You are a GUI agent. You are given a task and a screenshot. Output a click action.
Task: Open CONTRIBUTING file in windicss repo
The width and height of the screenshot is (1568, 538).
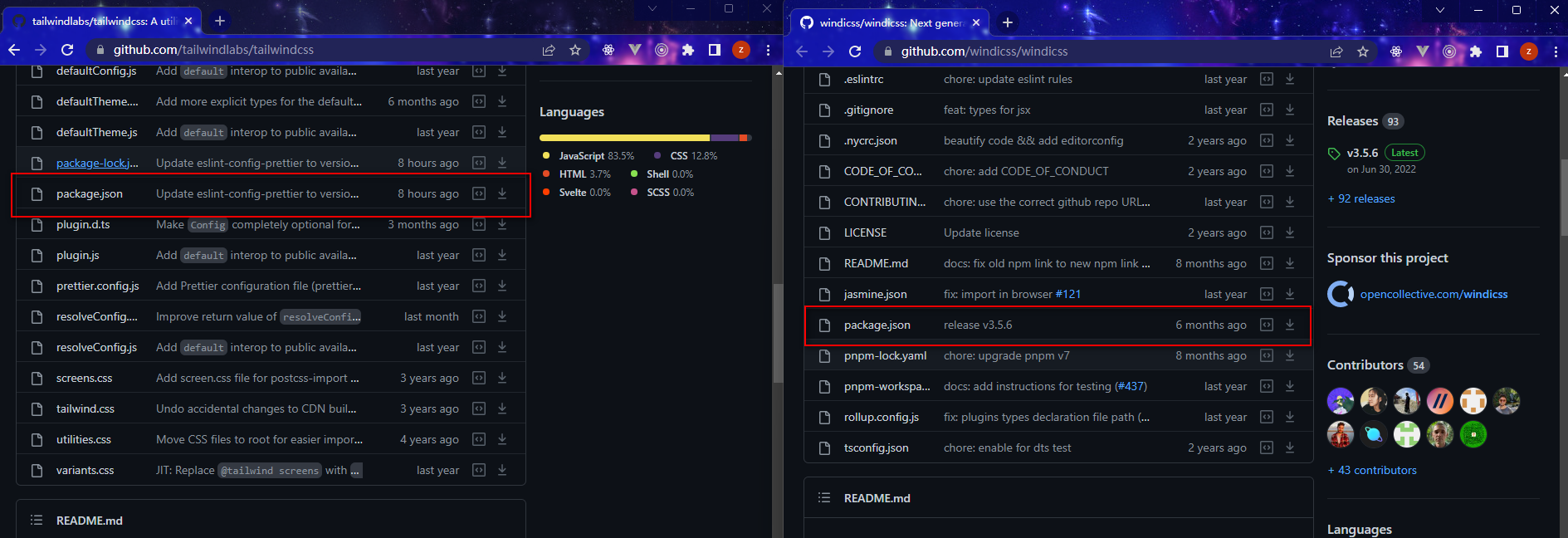tap(885, 202)
